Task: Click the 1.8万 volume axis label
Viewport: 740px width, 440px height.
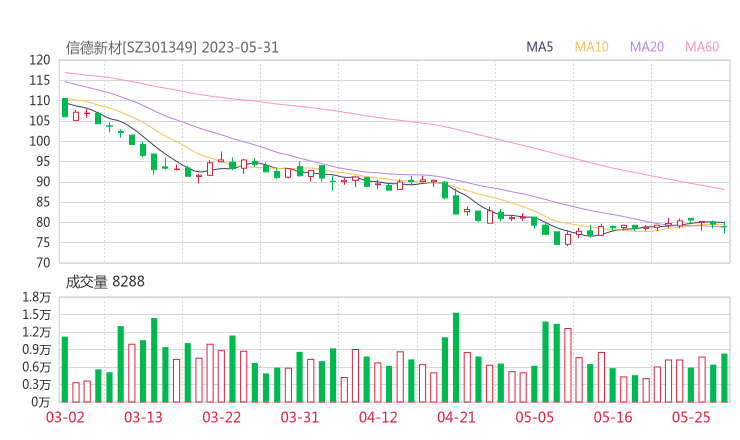Action: click(36, 297)
